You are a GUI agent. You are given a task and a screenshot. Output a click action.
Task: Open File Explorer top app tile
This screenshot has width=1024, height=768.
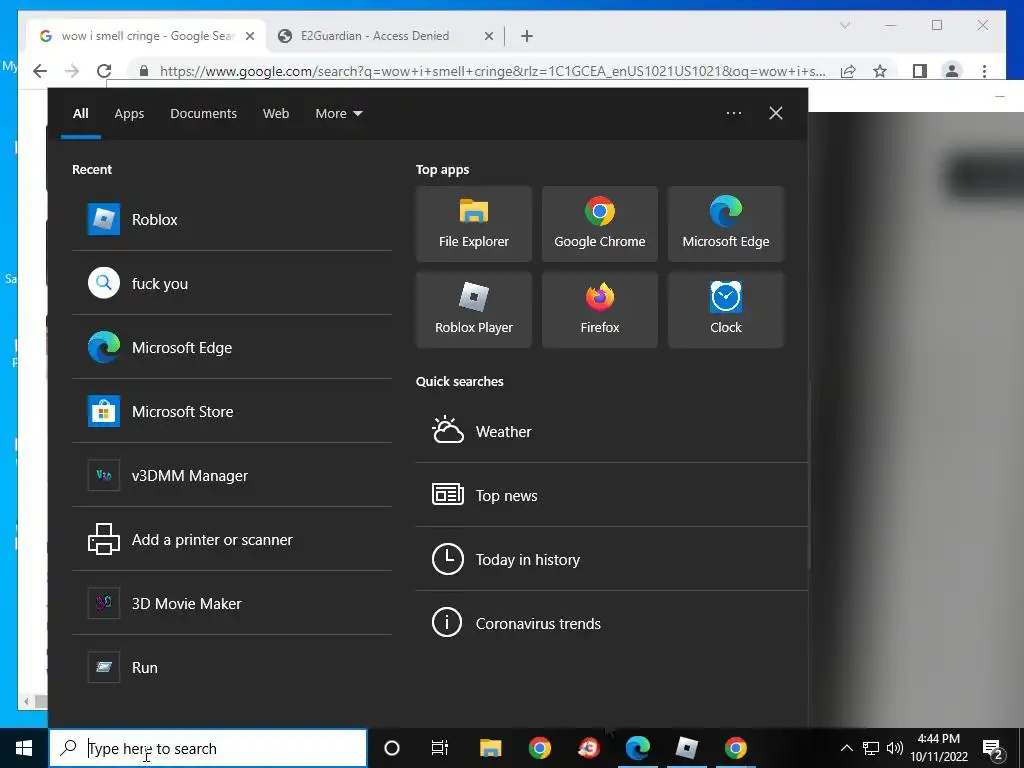pos(473,224)
